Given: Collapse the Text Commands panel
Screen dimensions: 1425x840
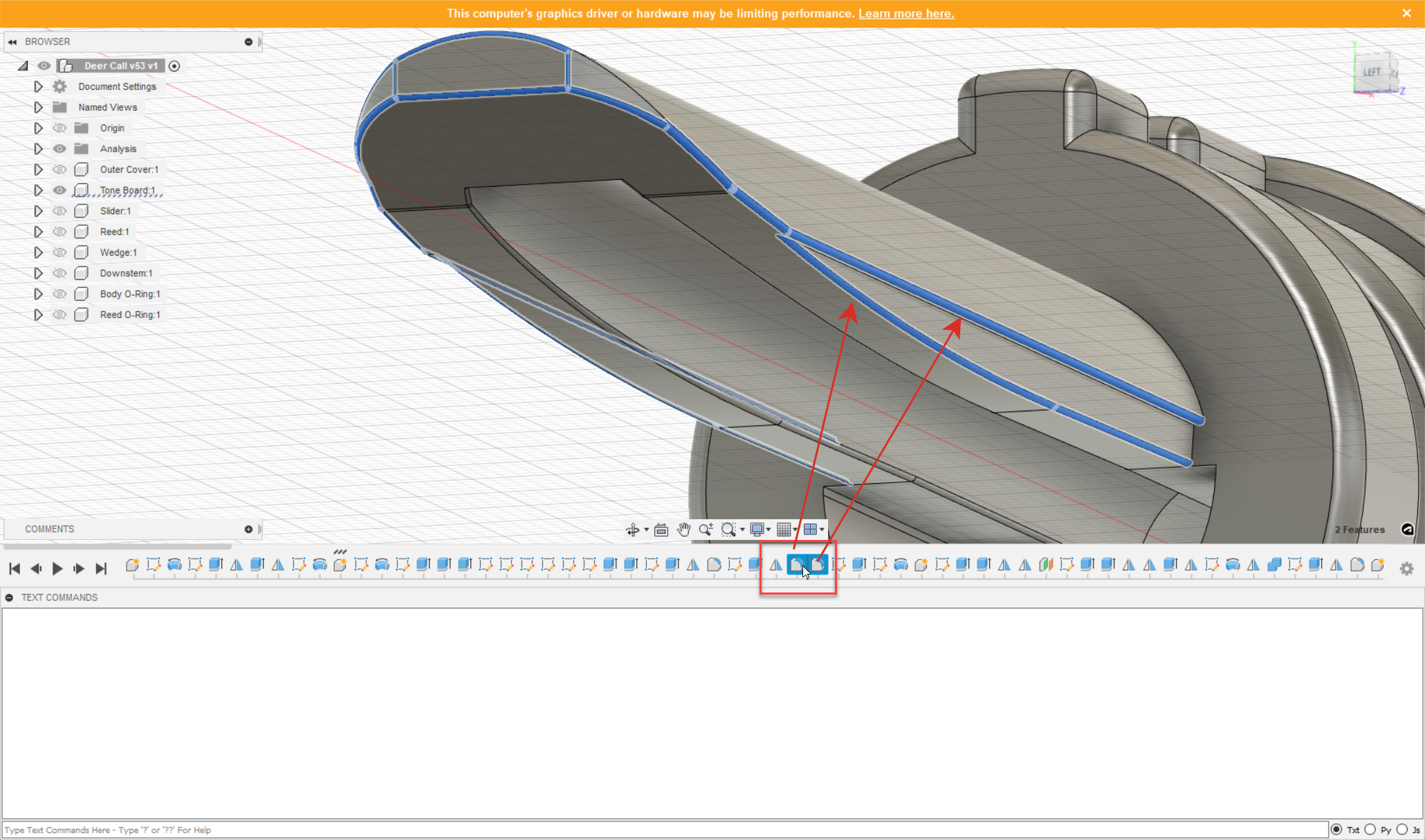Looking at the screenshot, I should tap(10, 597).
